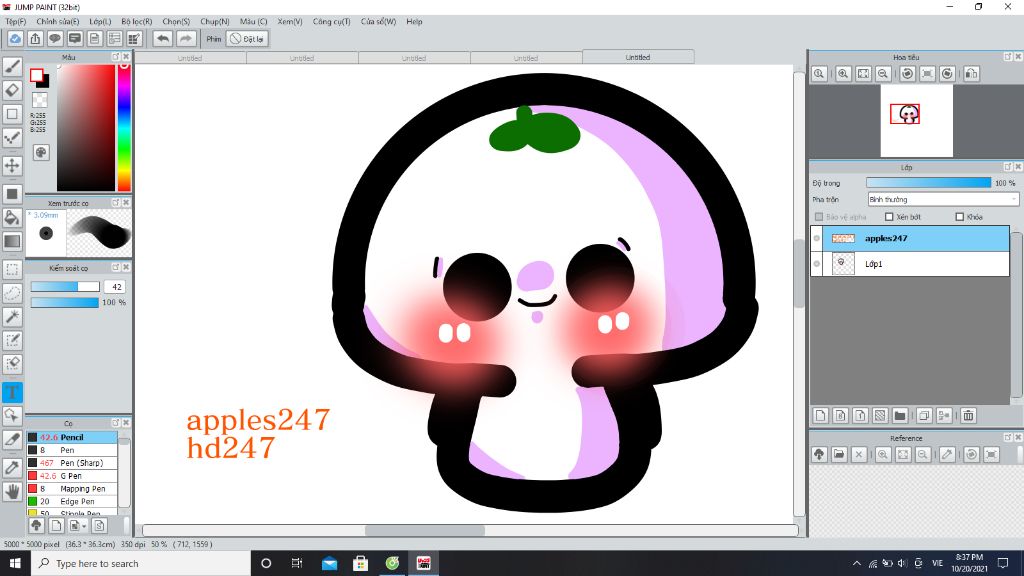Select the Brush tool in left toolbar

[12, 67]
